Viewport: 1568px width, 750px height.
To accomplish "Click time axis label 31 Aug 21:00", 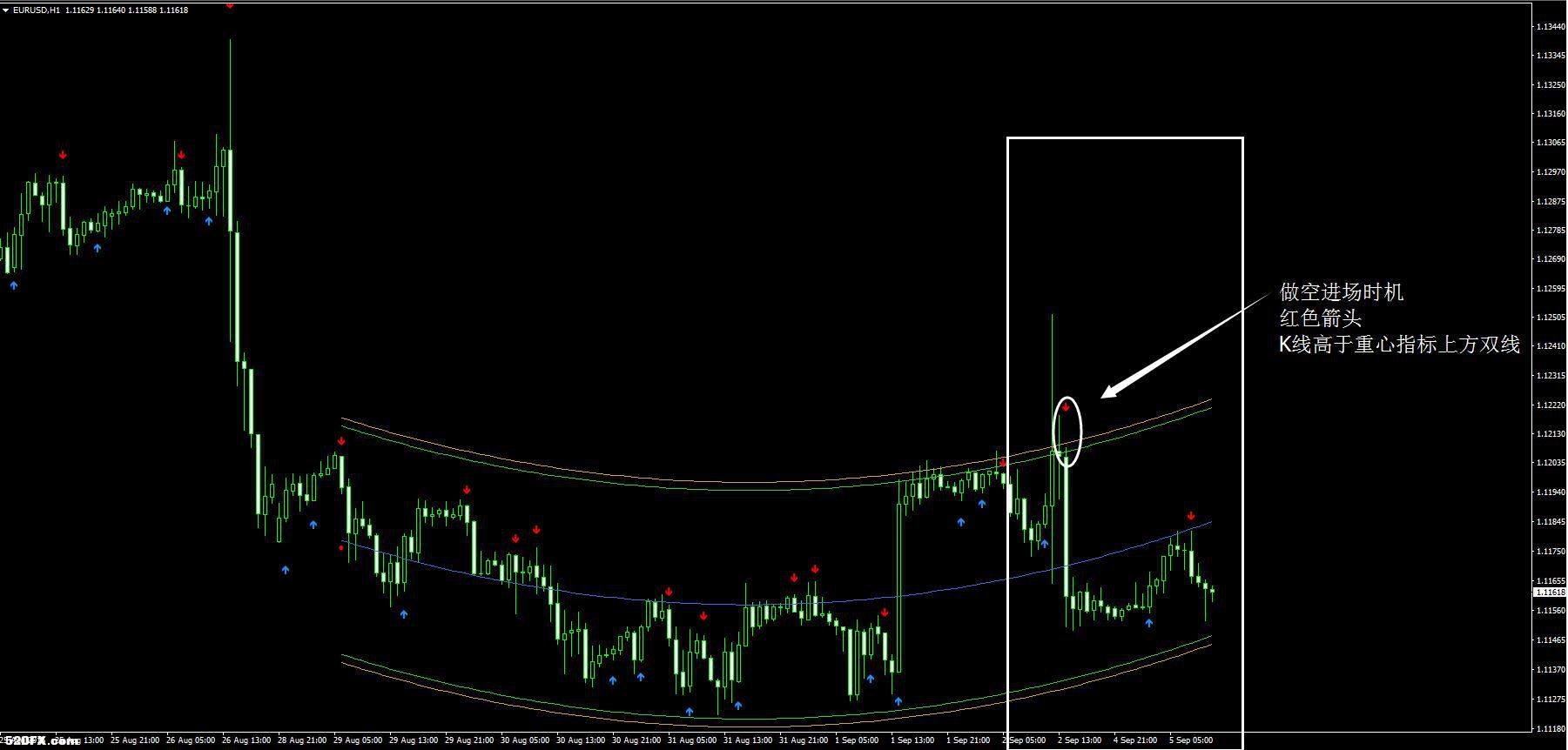I will (x=804, y=741).
